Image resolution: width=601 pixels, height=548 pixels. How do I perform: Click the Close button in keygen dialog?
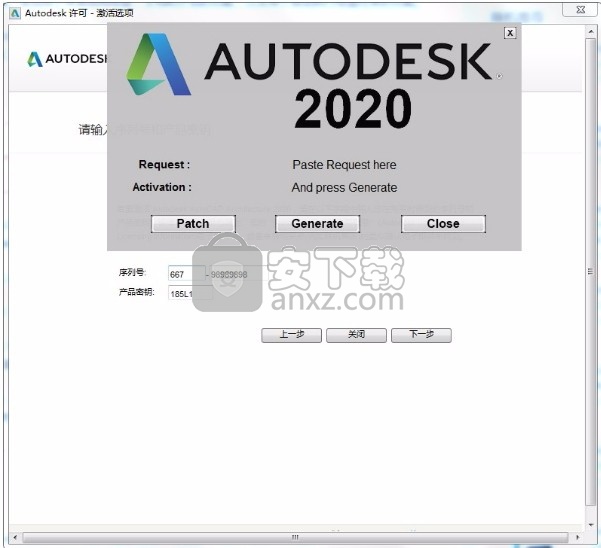(x=443, y=224)
